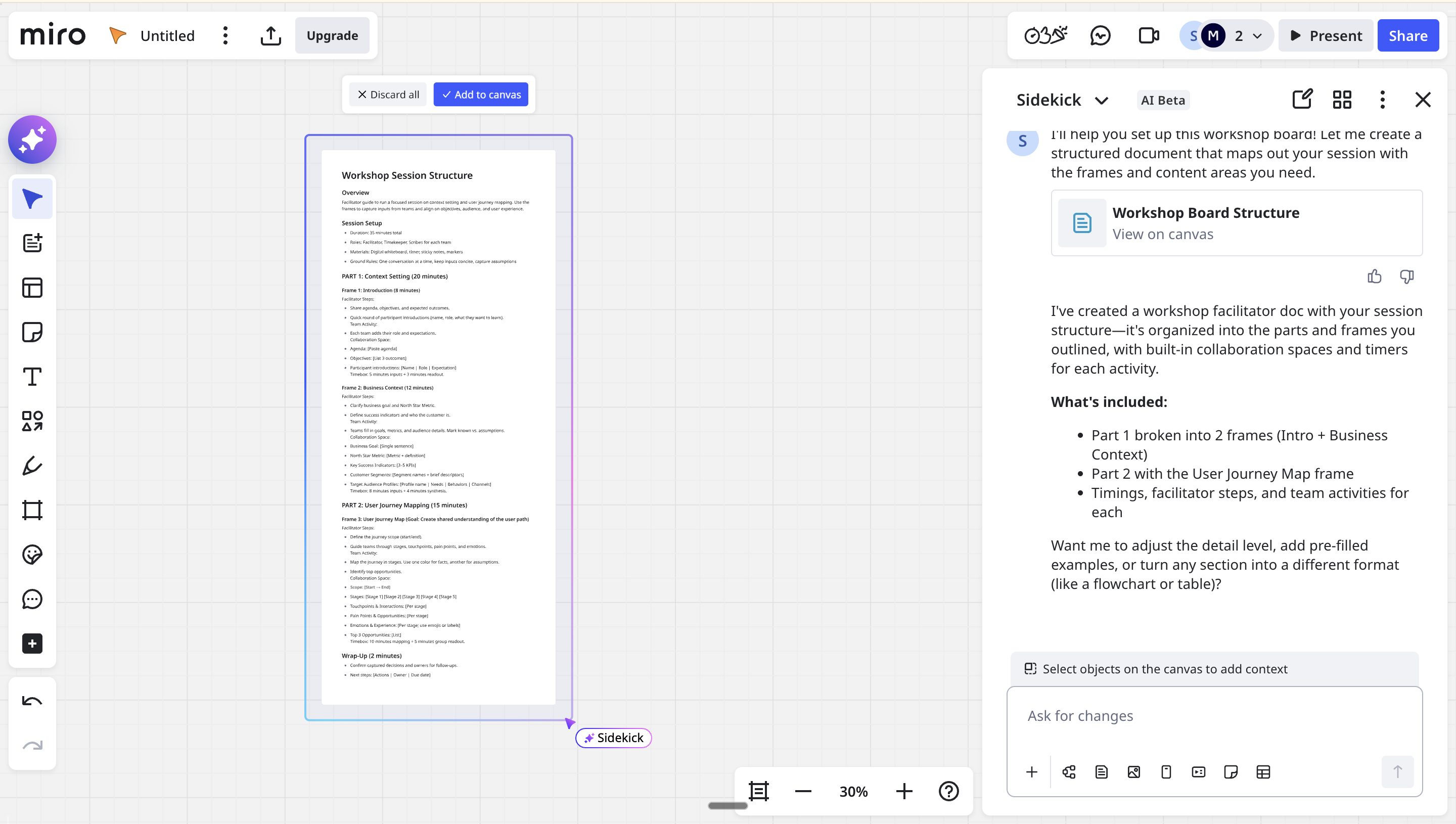Expand the Sidekick dropdown chevron
Screen dimensions: 1456x824
(x=1101, y=101)
